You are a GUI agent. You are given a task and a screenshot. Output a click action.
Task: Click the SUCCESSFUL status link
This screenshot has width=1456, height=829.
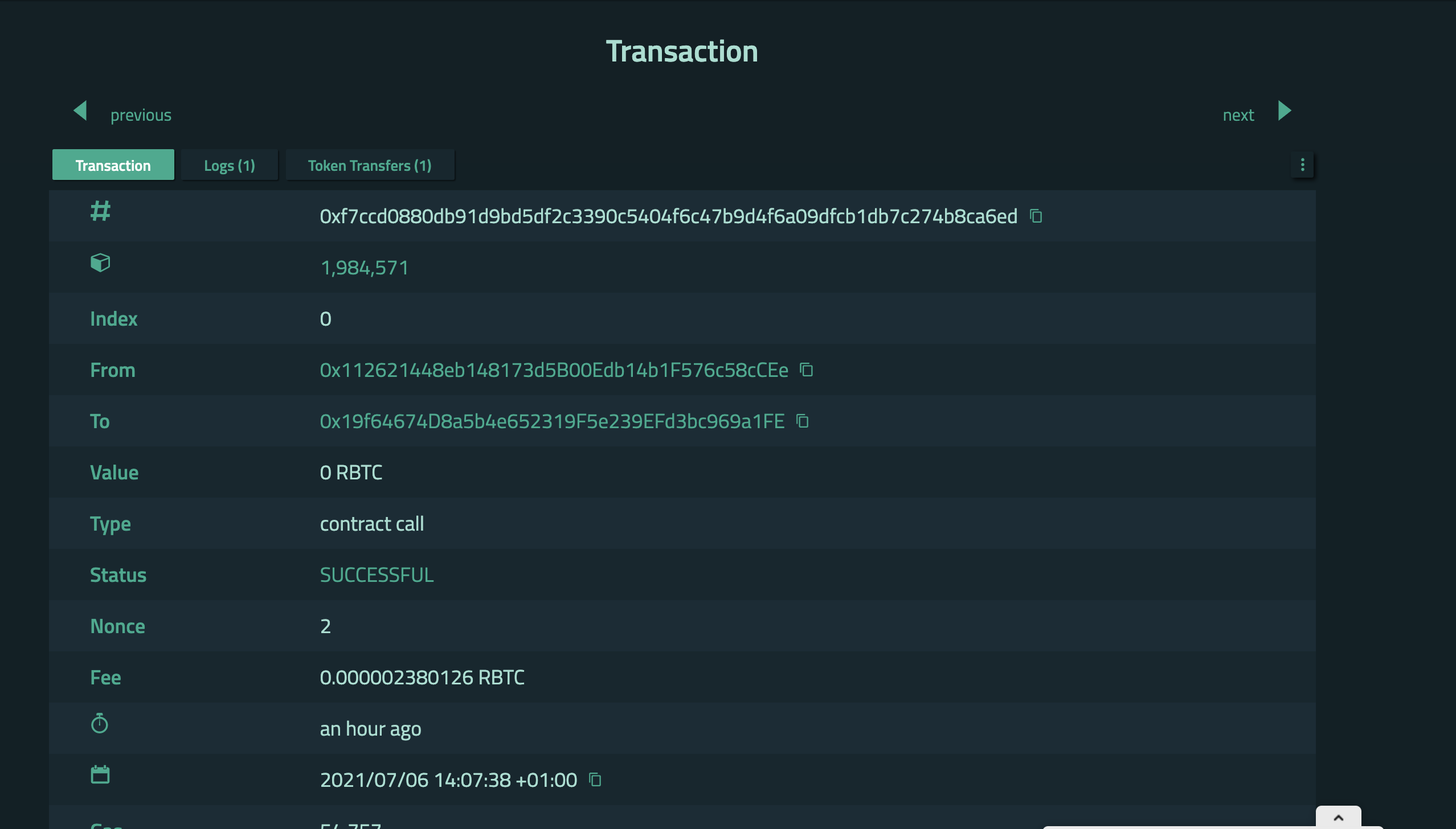(376, 574)
